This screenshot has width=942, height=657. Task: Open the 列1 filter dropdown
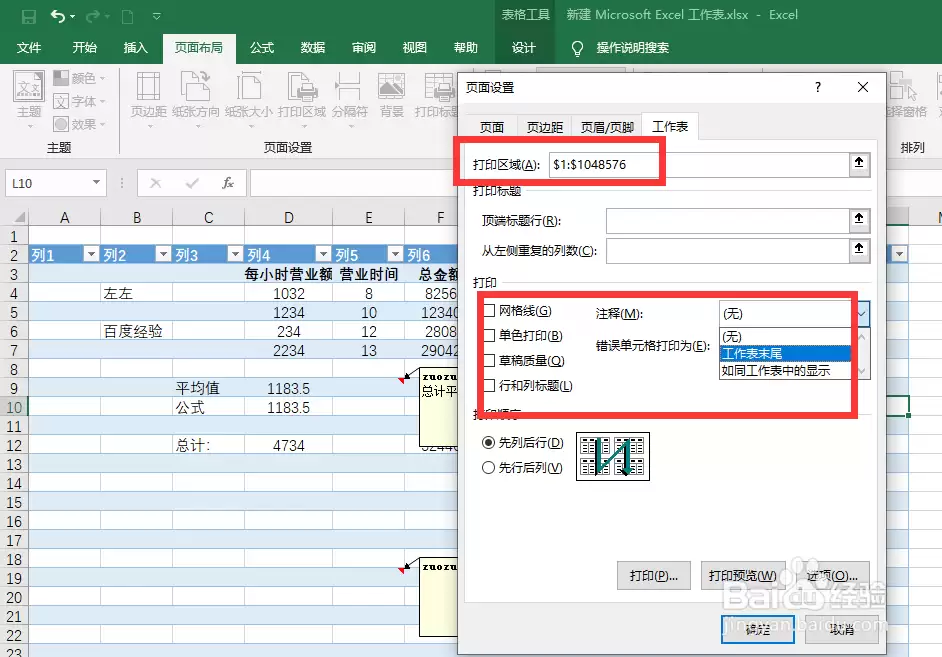point(91,254)
